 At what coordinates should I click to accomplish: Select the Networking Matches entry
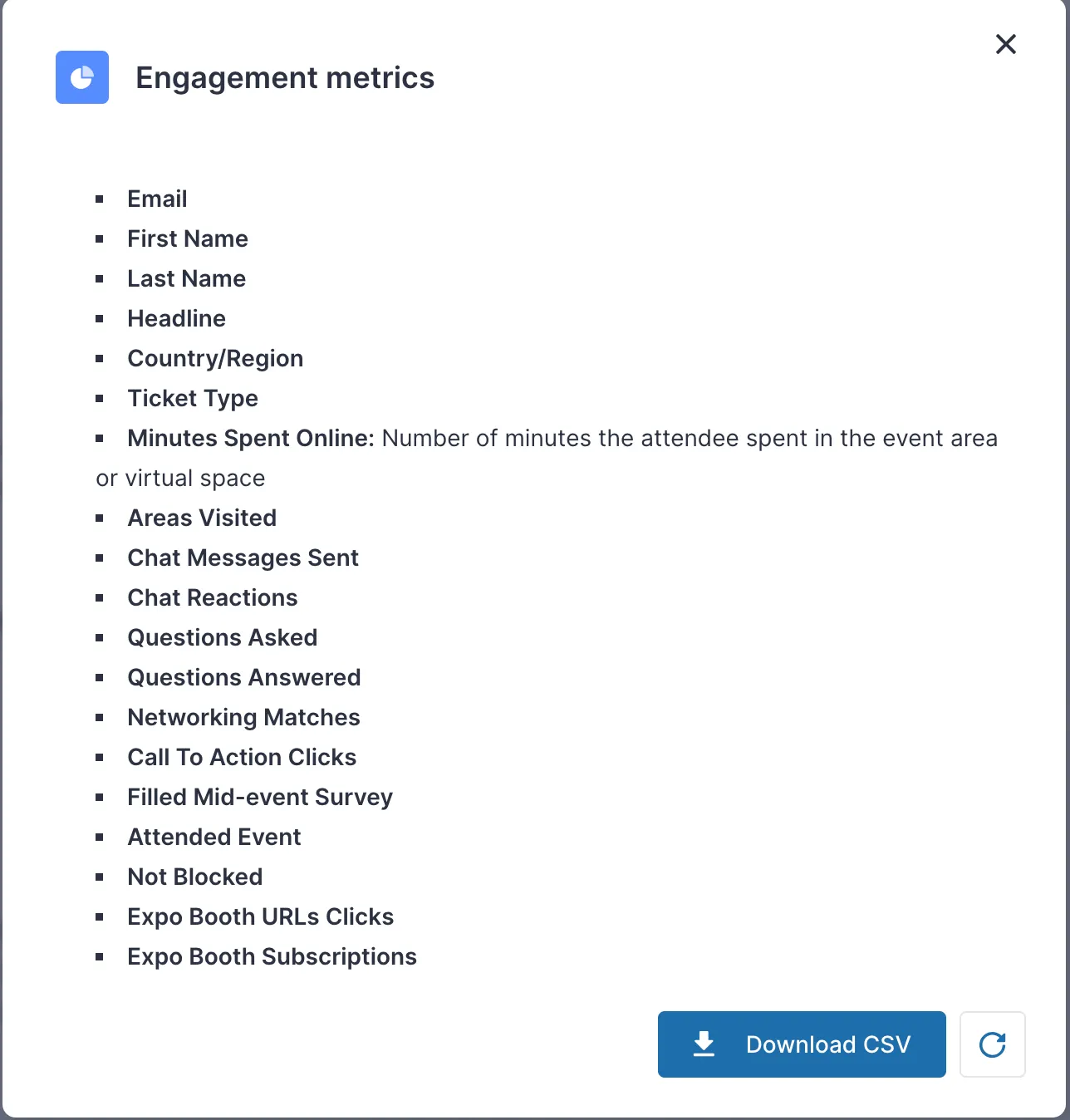click(x=243, y=718)
